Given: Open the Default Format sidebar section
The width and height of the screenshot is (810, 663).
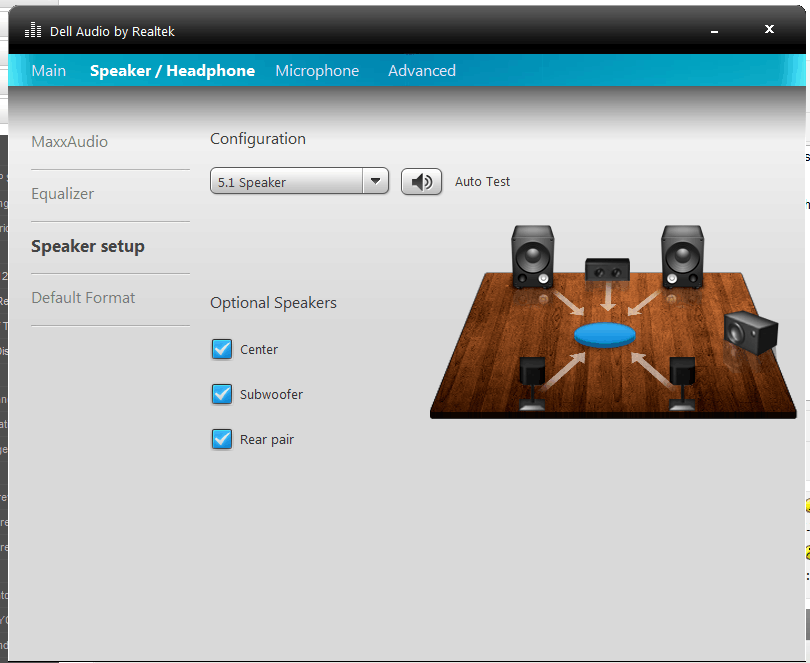Looking at the screenshot, I should (83, 298).
